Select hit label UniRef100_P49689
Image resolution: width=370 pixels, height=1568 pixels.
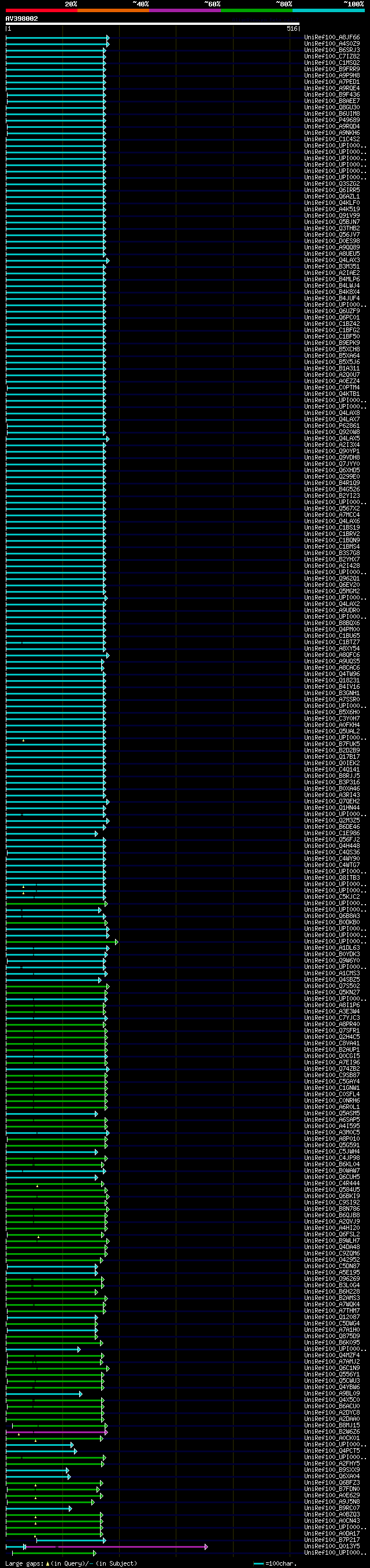[x=332, y=120]
